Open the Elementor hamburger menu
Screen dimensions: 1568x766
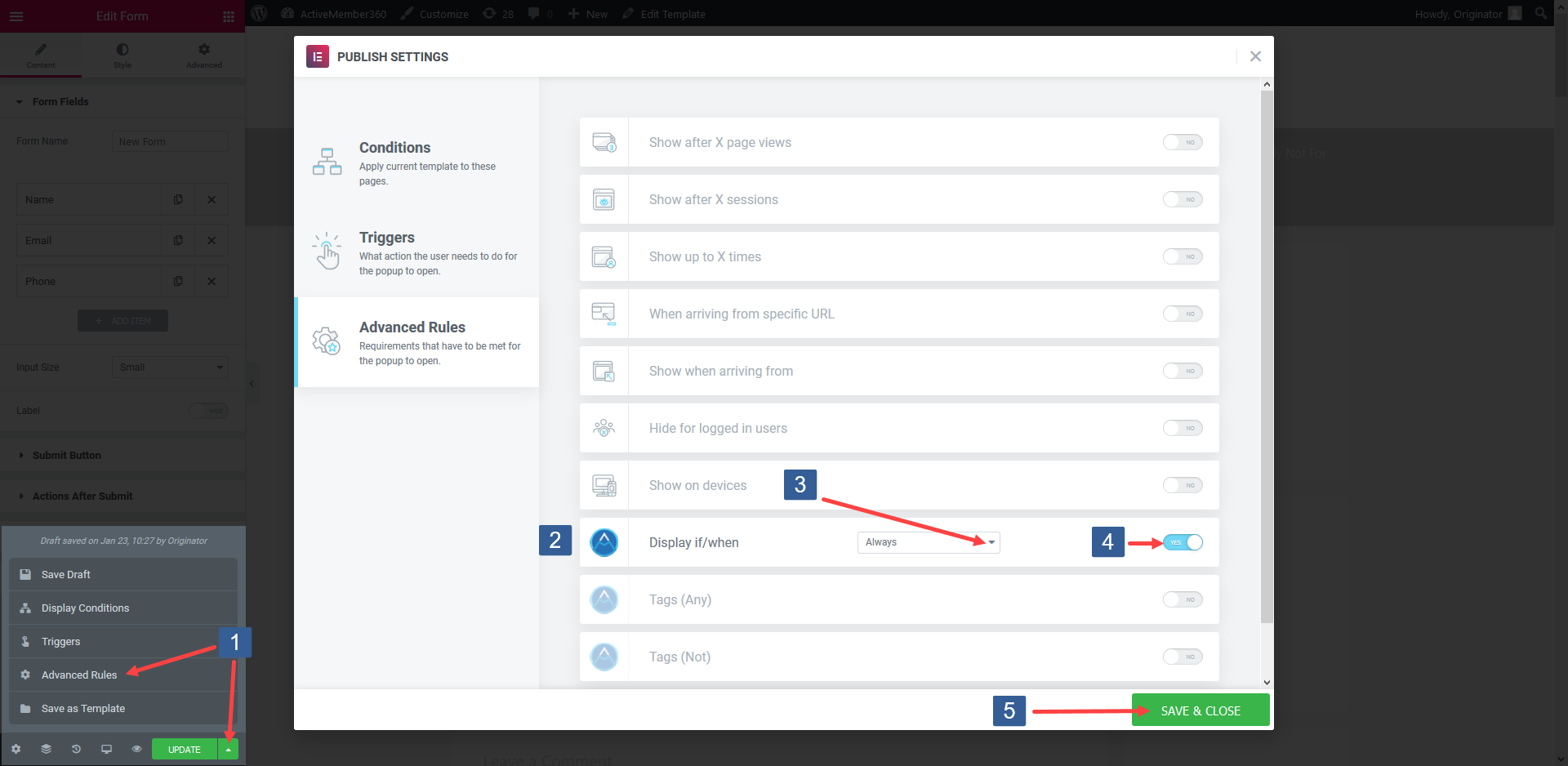16,16
